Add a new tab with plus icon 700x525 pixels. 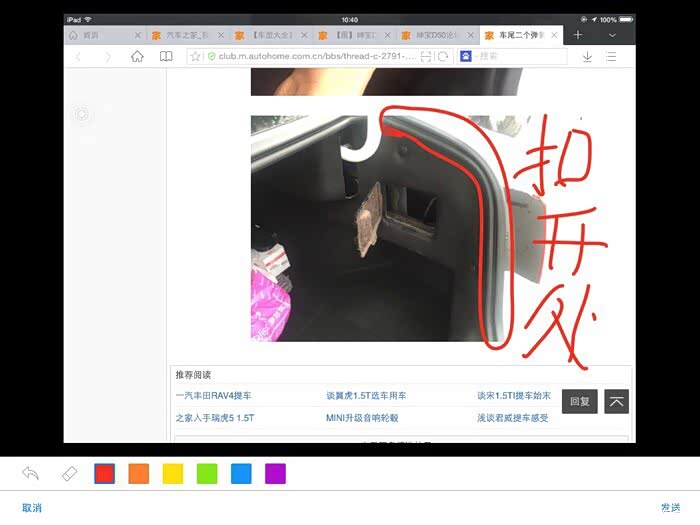pos(578,35)
